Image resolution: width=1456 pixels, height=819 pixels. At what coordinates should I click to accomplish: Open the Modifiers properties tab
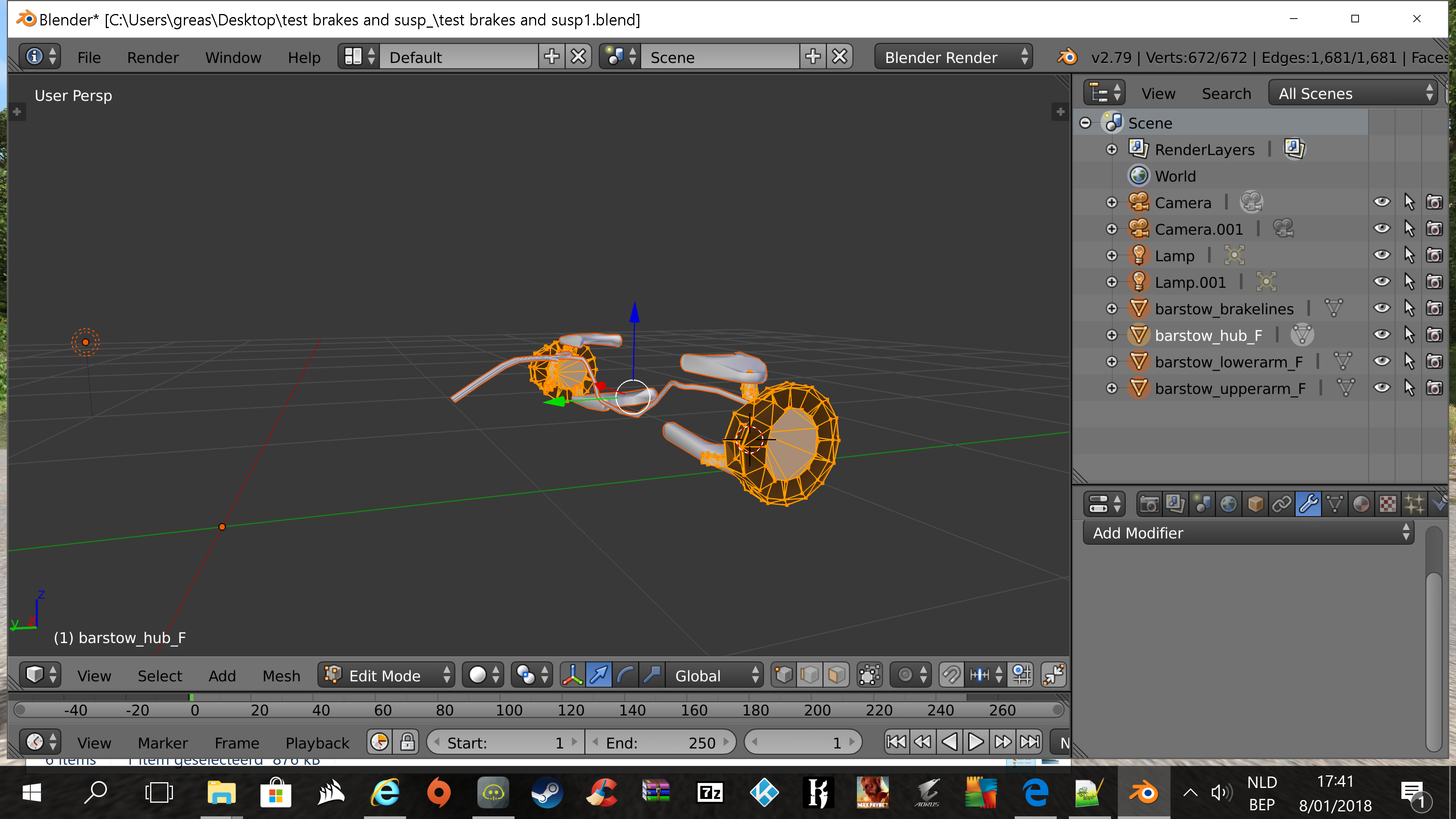1308,504
